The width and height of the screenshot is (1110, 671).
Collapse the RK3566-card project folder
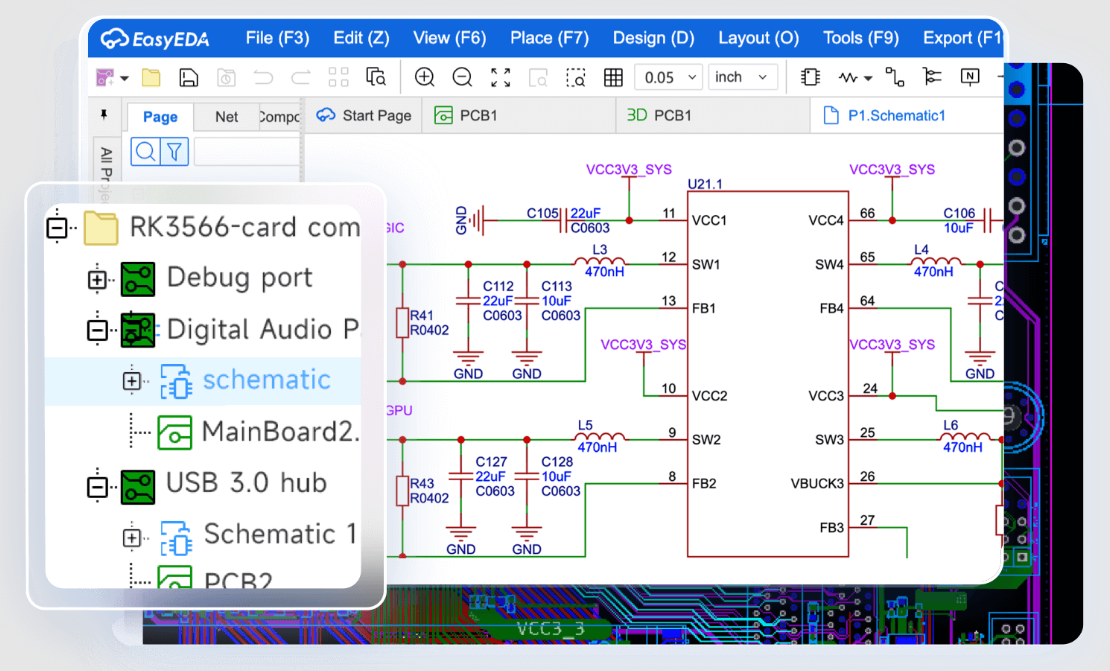tap(57, 228)
